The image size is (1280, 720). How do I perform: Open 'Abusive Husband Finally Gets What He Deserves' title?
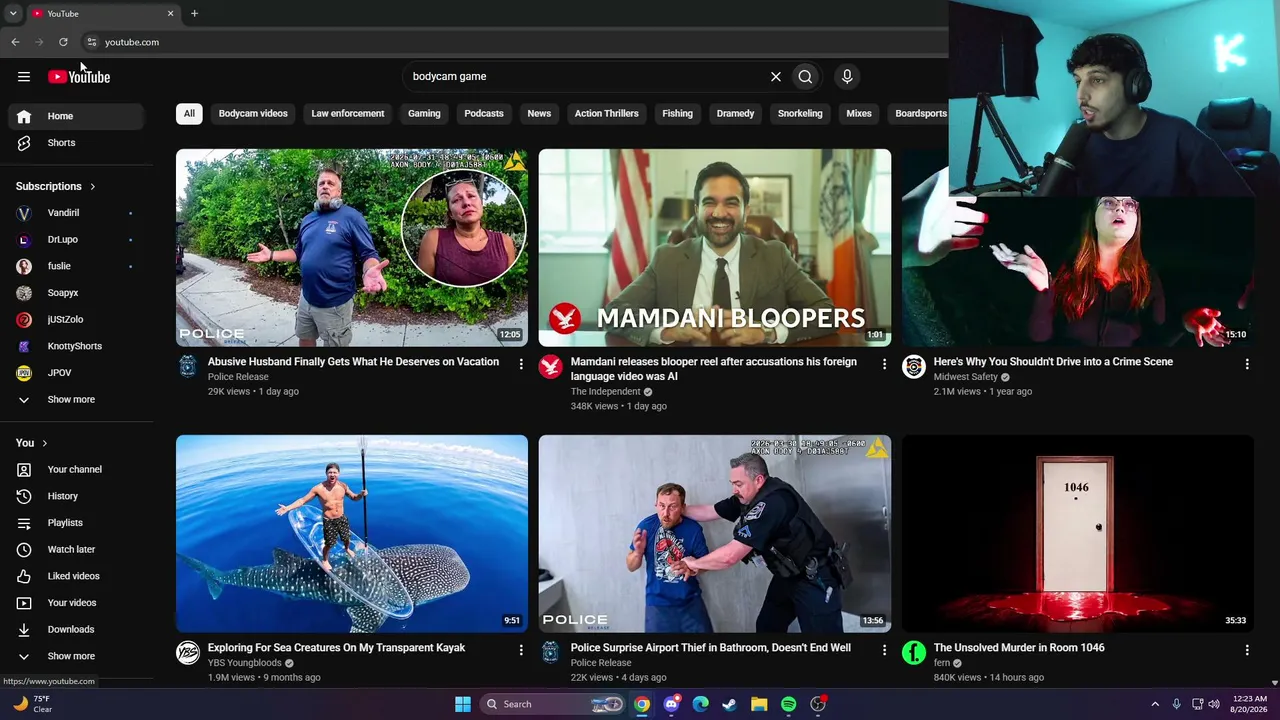(x=353, y=362)
